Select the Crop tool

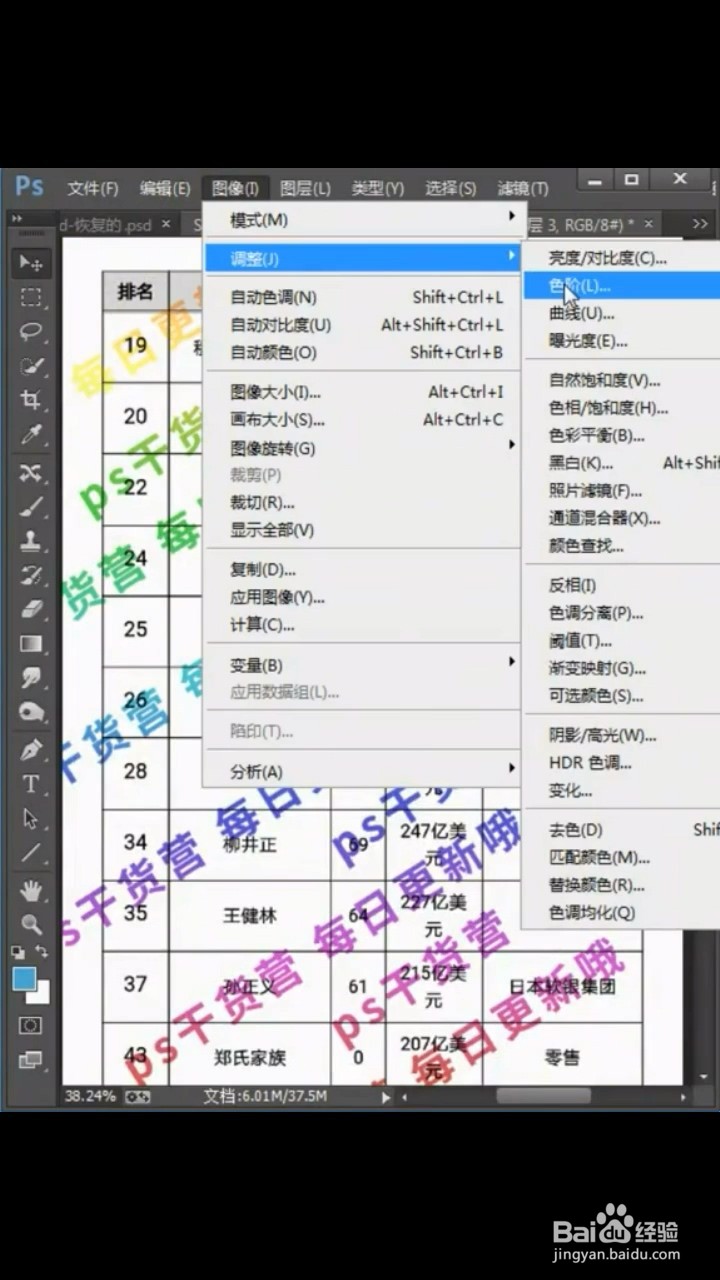click(x=31, y=400)
